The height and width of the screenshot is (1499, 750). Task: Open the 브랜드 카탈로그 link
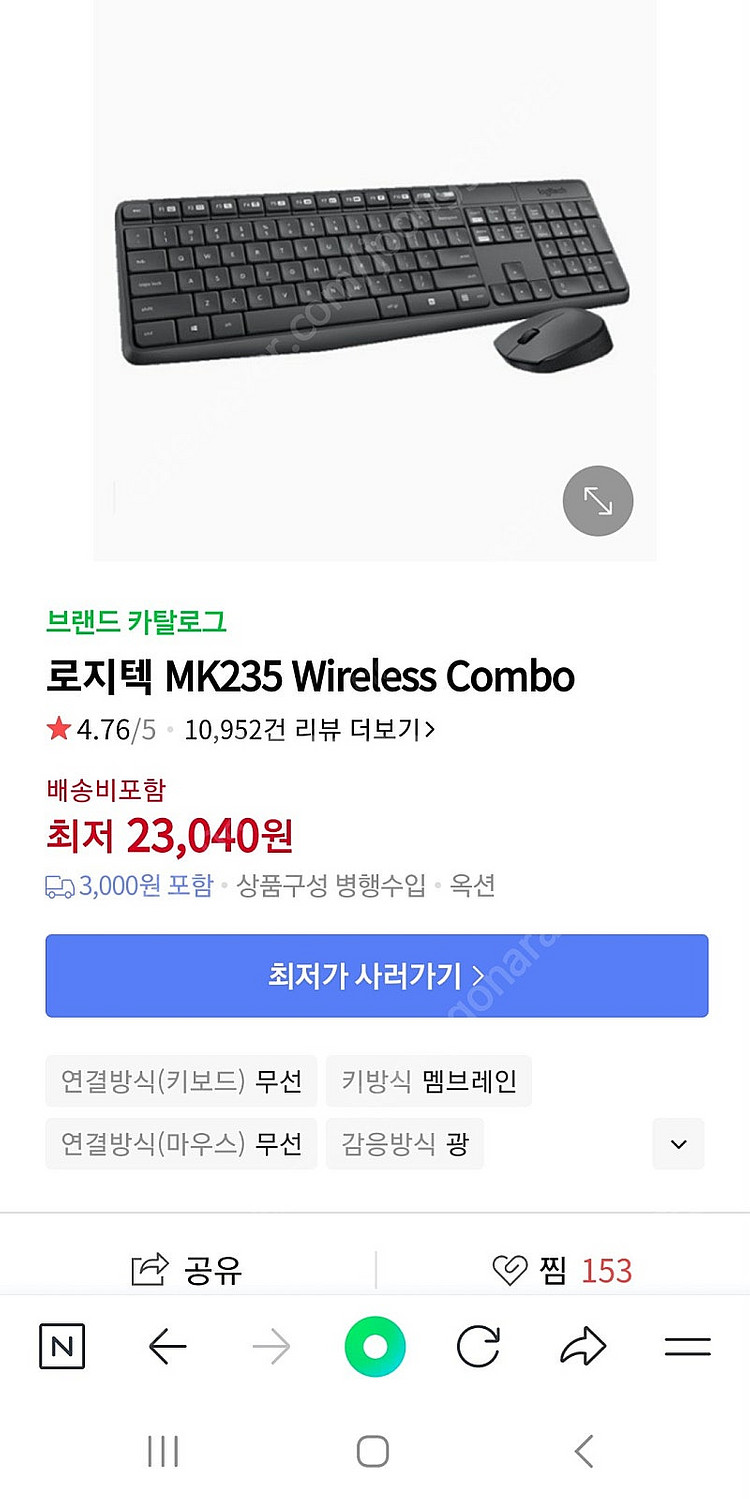(137, 622)
